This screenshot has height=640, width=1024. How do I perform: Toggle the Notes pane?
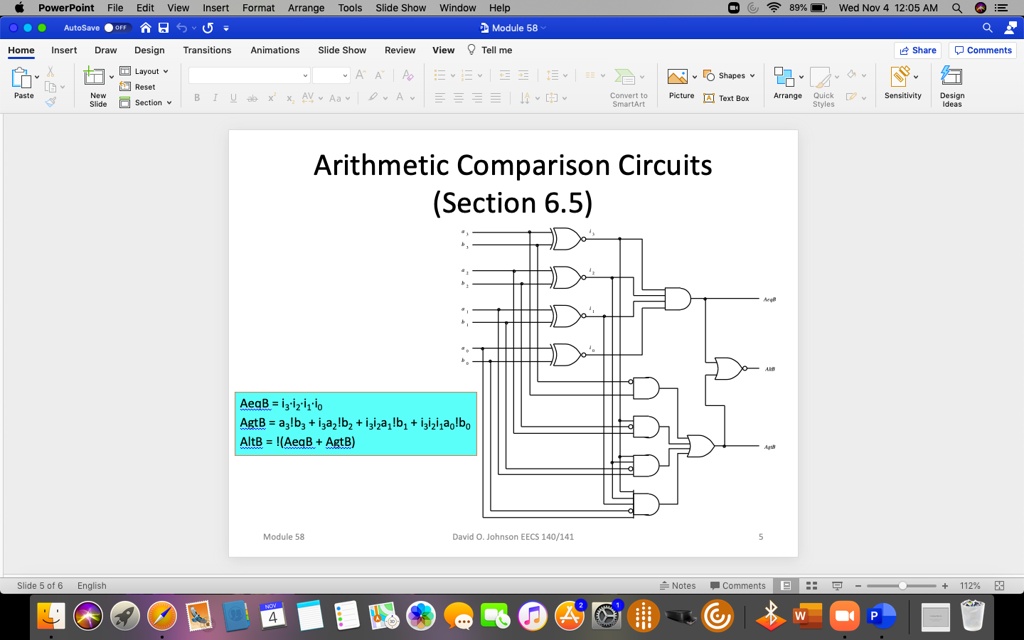[x=678, y=586]
